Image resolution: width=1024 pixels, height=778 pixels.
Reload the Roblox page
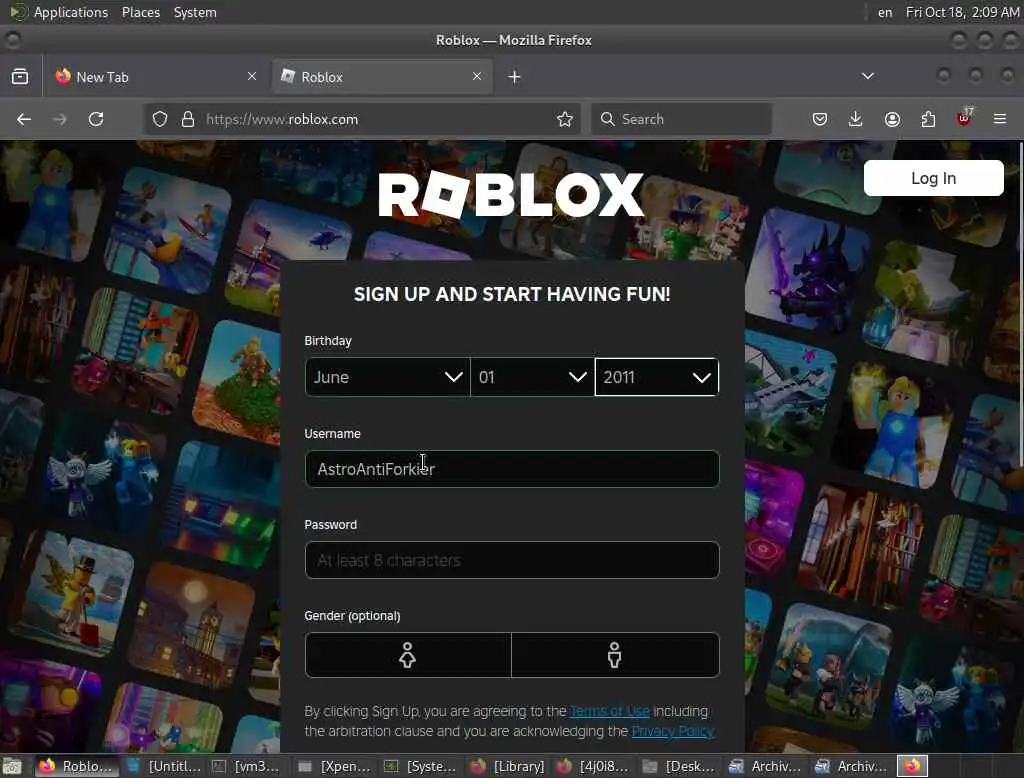pos(96,120)
